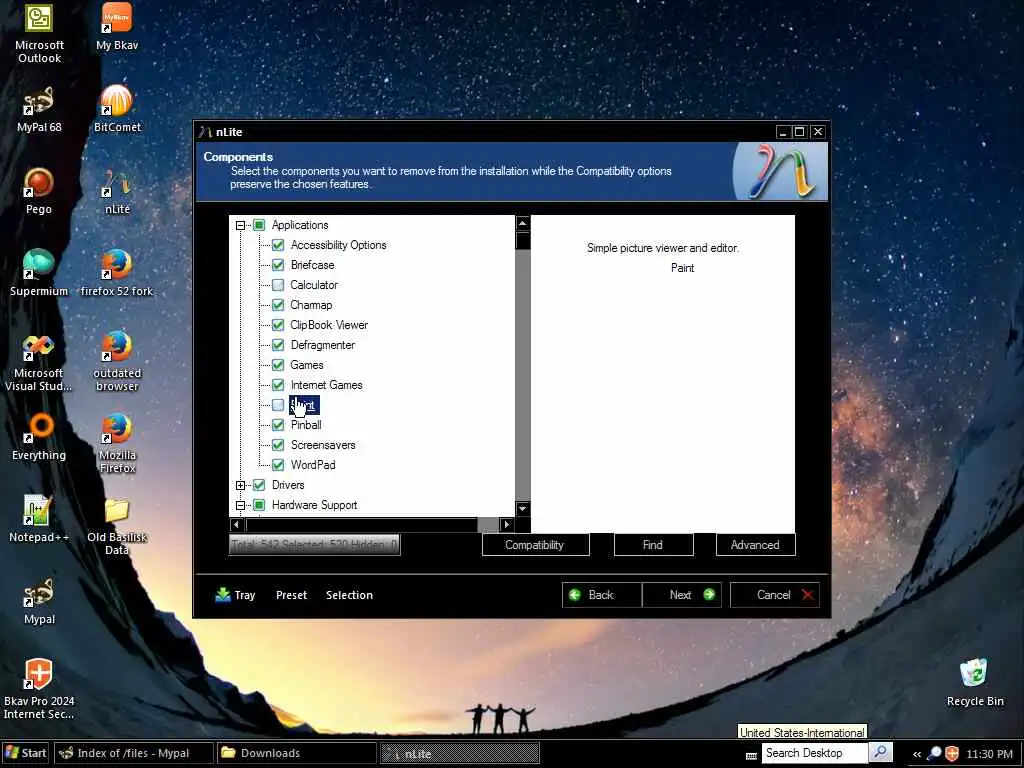Open Old Basilisk Data folder
1024x768 pixels.
[x=117, y=526]
